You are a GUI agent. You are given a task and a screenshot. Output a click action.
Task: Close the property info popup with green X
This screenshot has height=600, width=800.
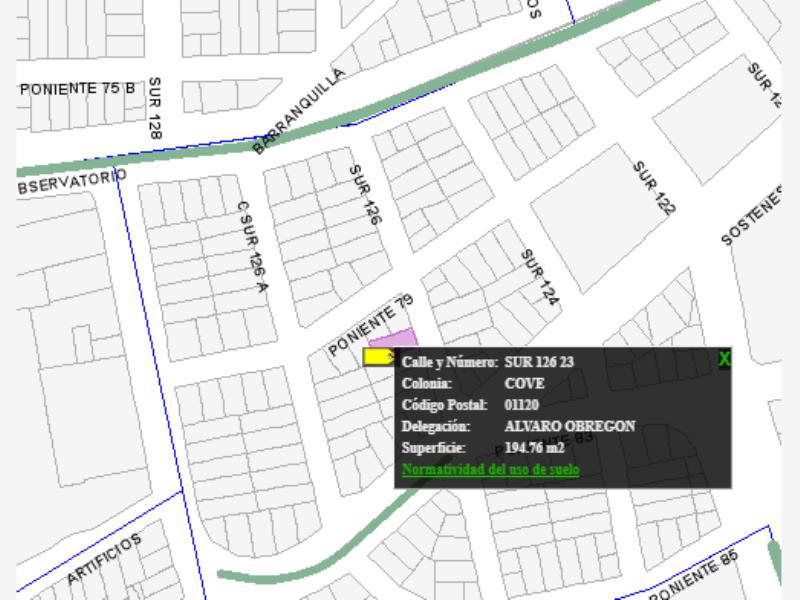click(x=724, y=359)
